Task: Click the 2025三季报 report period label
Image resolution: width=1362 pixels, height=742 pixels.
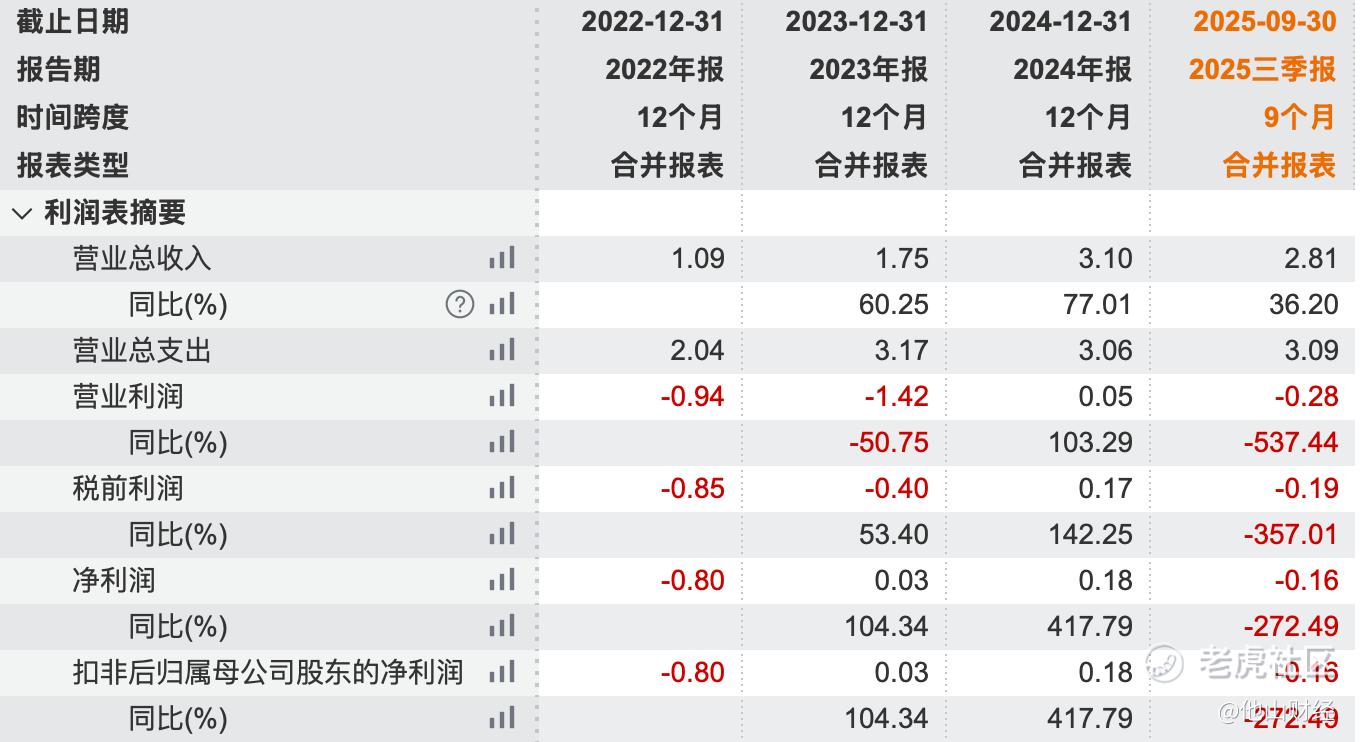Action: (1262, 69)
